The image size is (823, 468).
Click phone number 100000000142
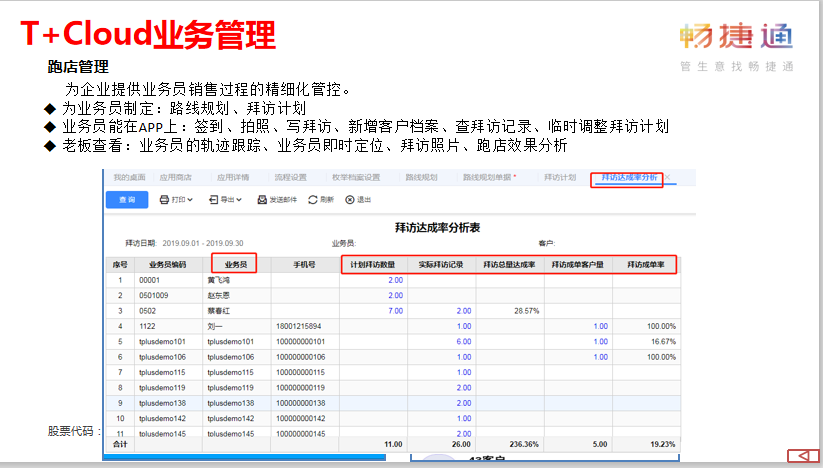(x=300, y=418)
